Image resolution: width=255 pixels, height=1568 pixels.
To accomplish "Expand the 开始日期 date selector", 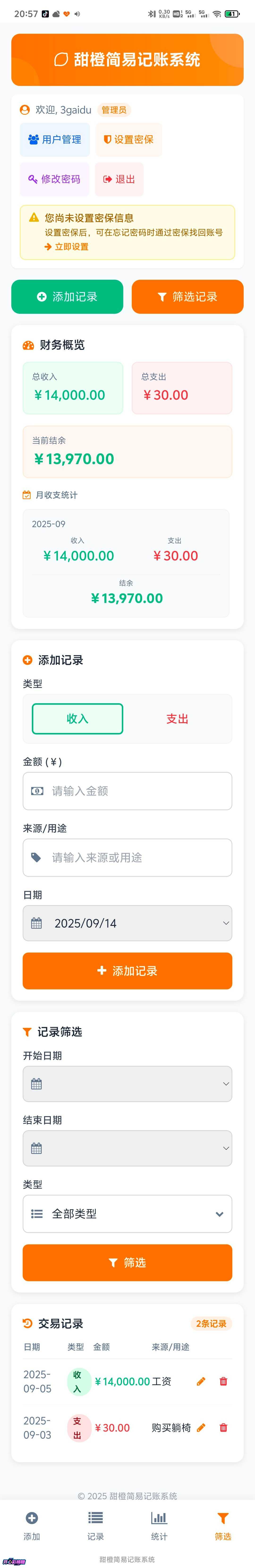I will [127, 1084].
